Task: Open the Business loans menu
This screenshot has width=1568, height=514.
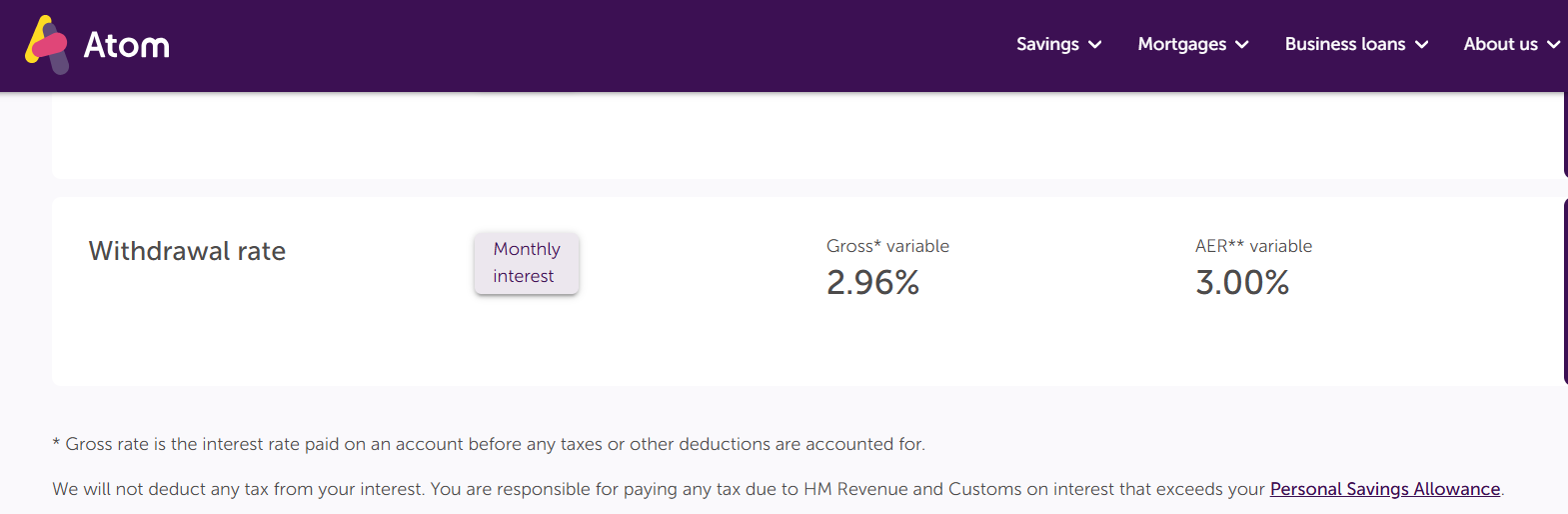Action: [x=1345, y=44]
